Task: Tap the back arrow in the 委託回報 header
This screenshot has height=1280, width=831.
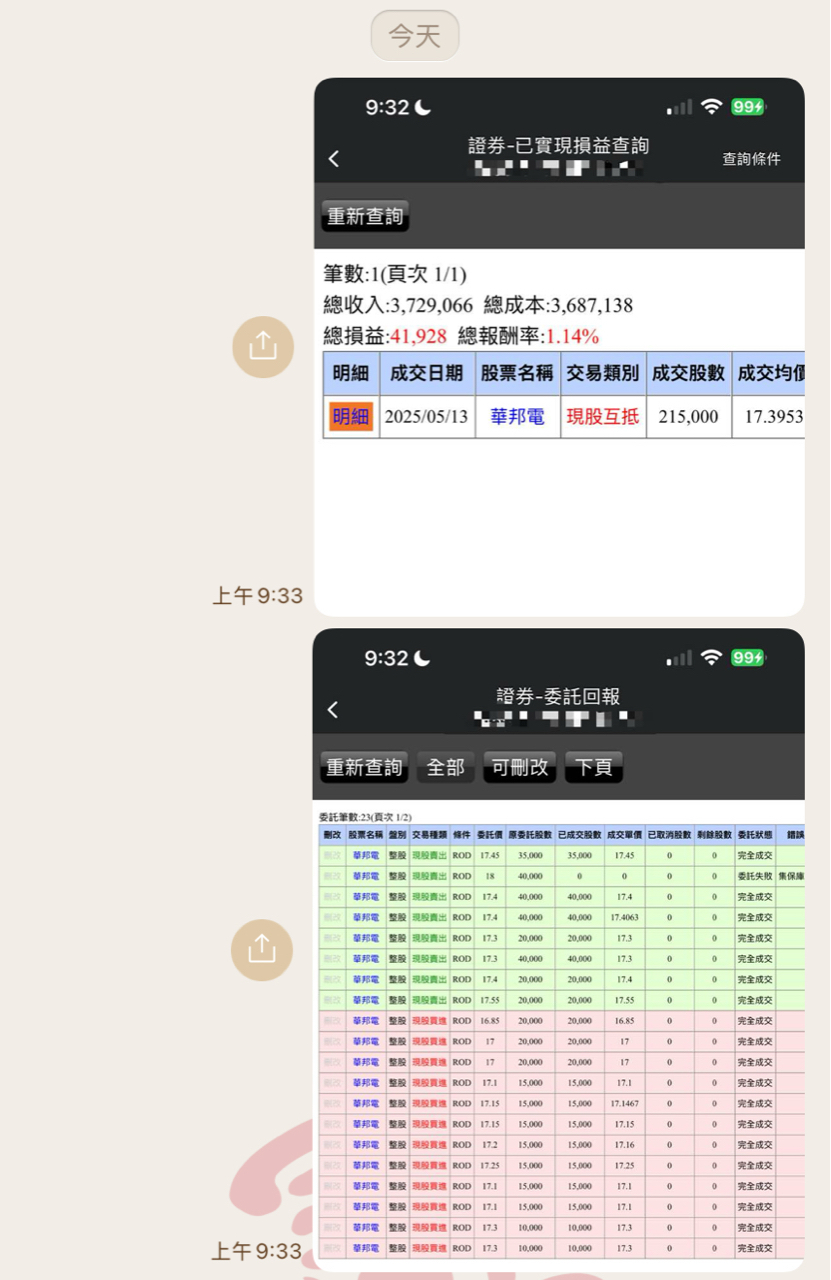Action: 333,710
